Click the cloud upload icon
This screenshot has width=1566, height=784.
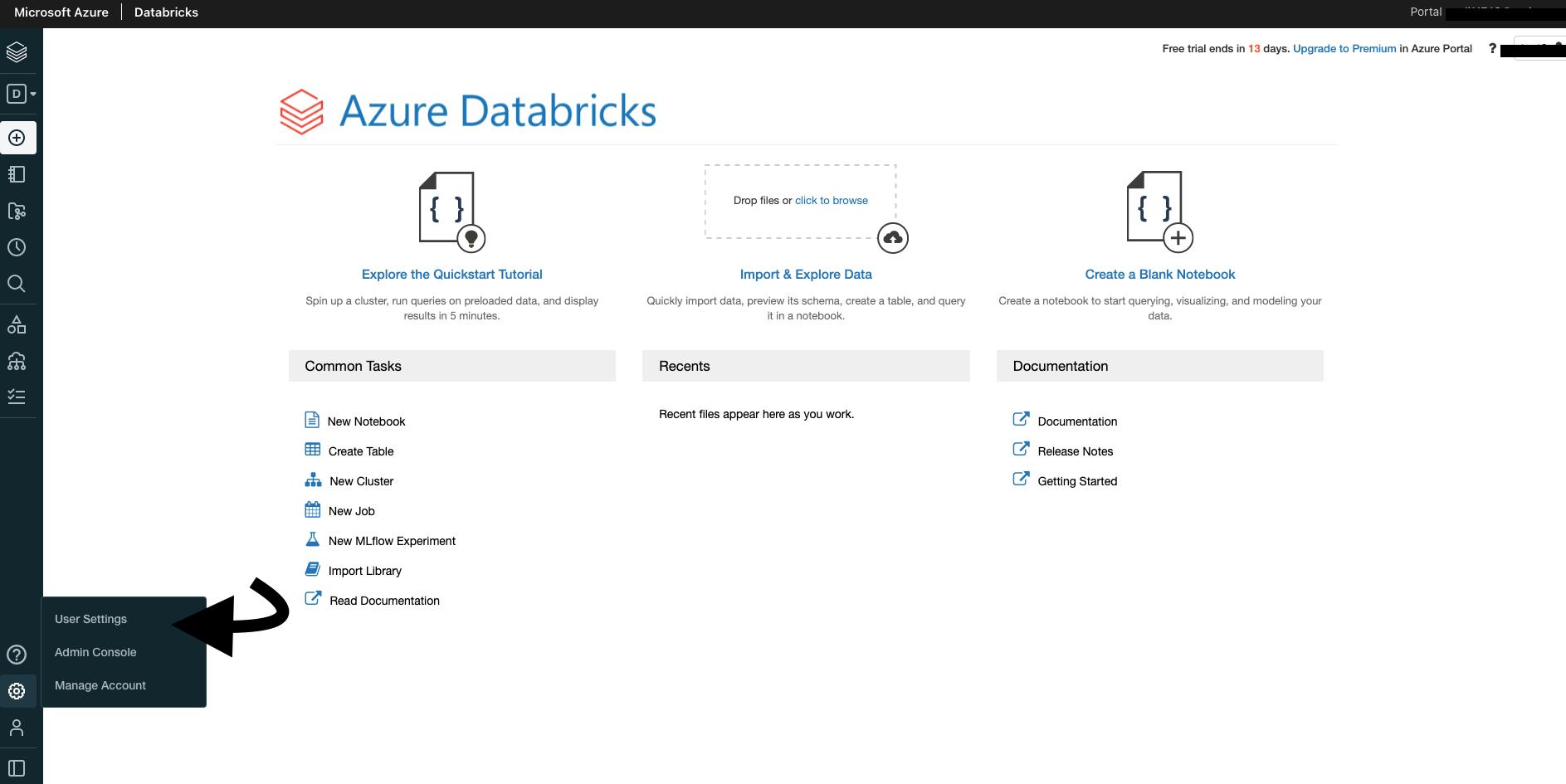pyautogui.click(x=893, y=238)
